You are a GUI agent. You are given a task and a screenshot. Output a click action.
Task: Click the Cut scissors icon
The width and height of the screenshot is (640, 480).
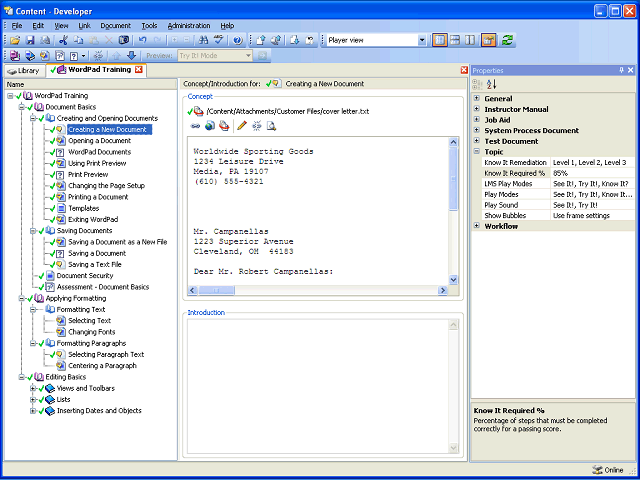click(x=63, y=40)
